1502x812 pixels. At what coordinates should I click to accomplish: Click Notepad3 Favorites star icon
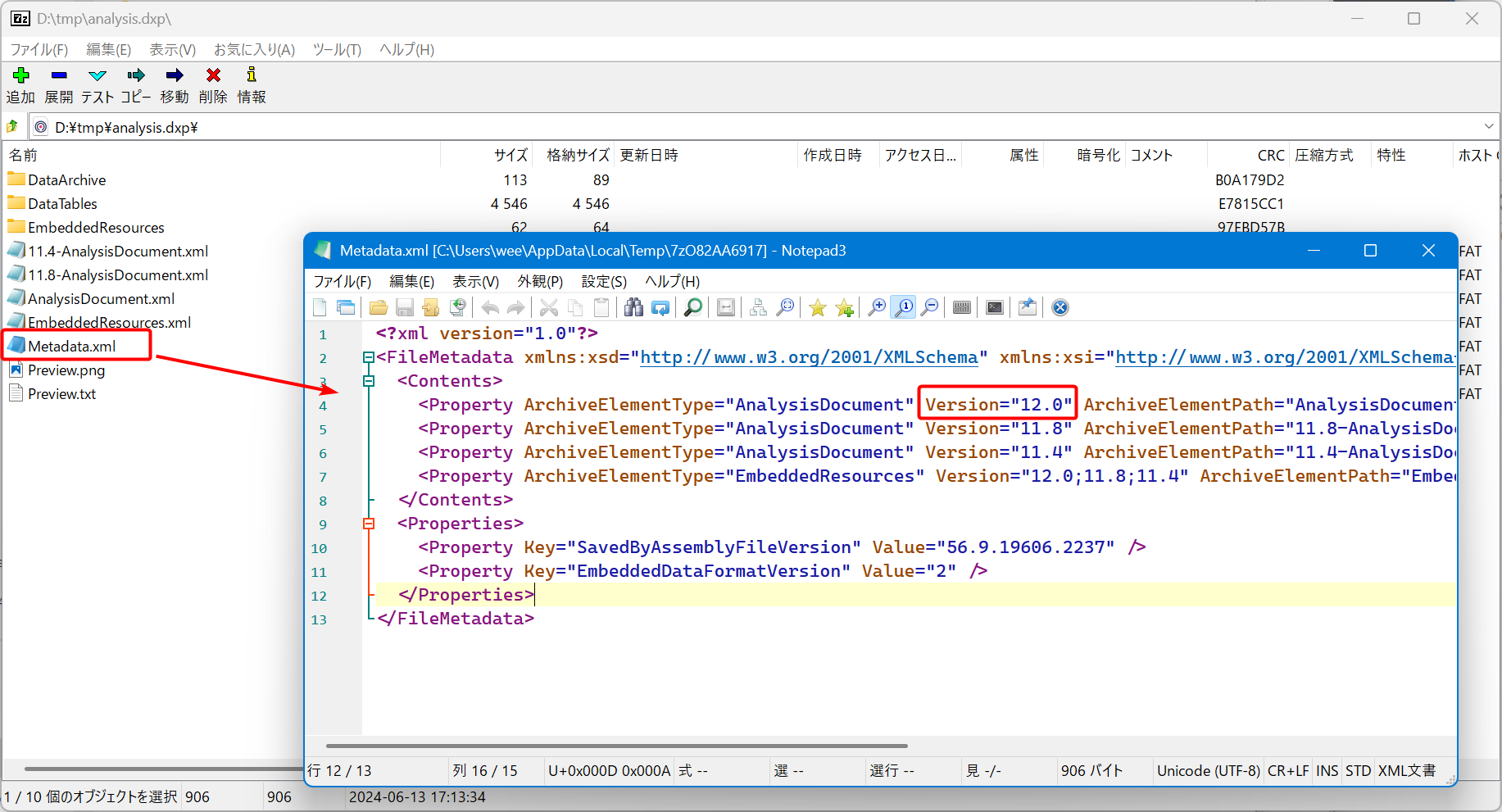click(x=817, y=307)
